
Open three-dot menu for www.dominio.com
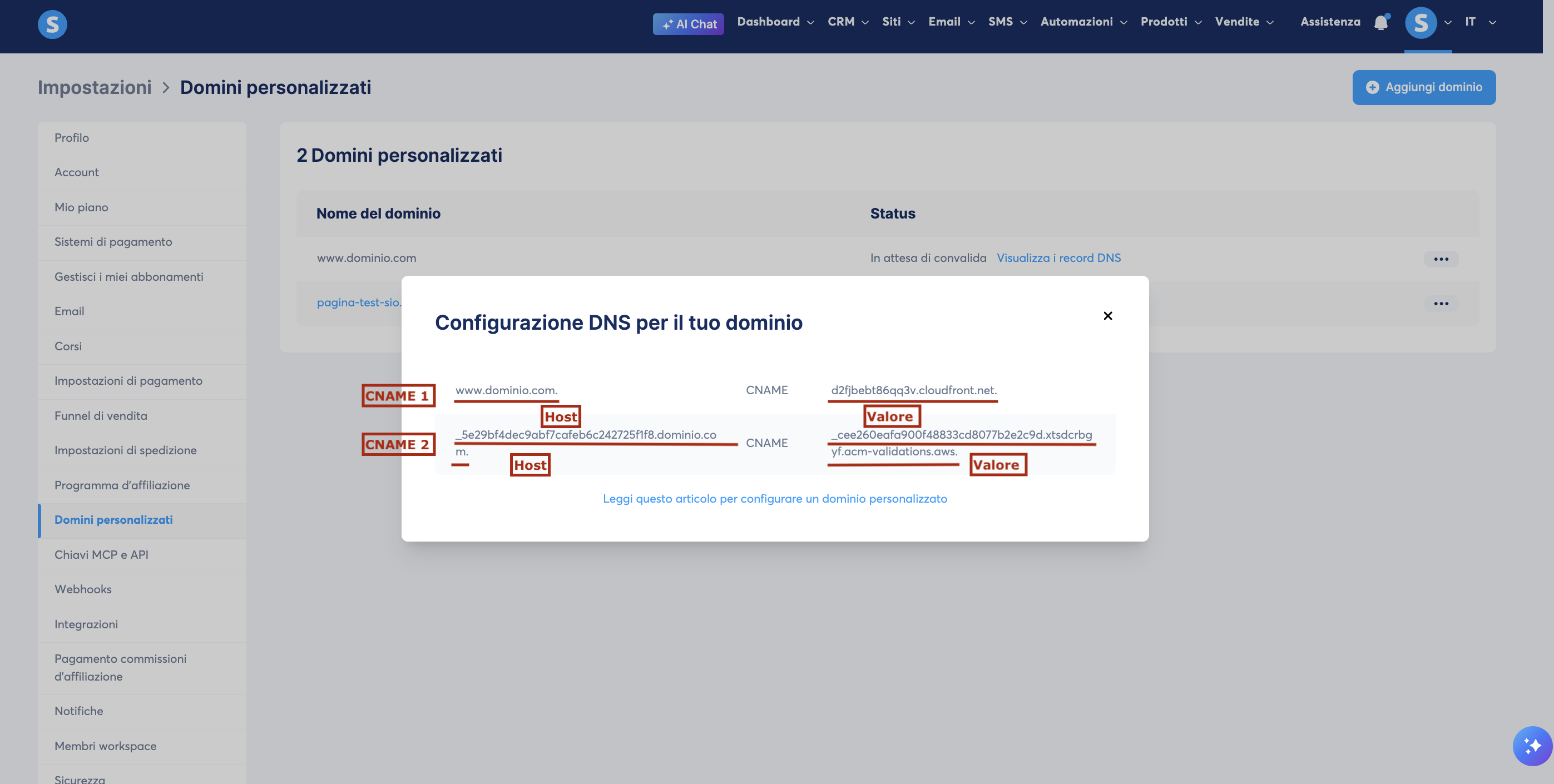[x=1441, y=259]
